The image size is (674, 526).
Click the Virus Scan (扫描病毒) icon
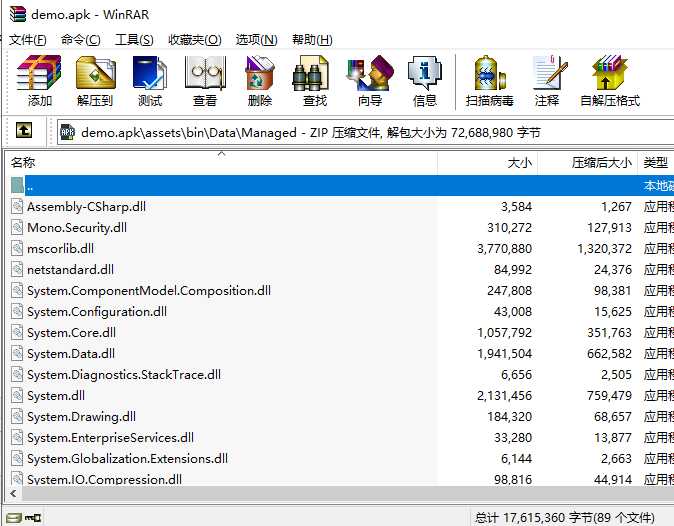point(490,81)
